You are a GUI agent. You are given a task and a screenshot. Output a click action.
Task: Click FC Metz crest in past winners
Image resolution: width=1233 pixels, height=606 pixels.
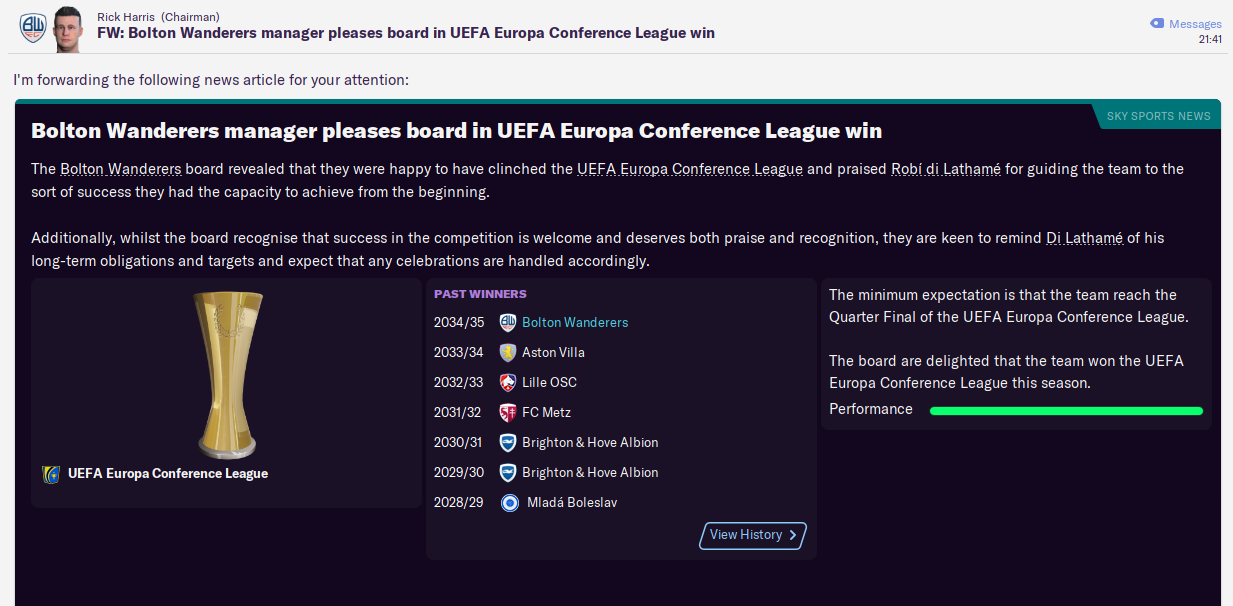(508, 412)
